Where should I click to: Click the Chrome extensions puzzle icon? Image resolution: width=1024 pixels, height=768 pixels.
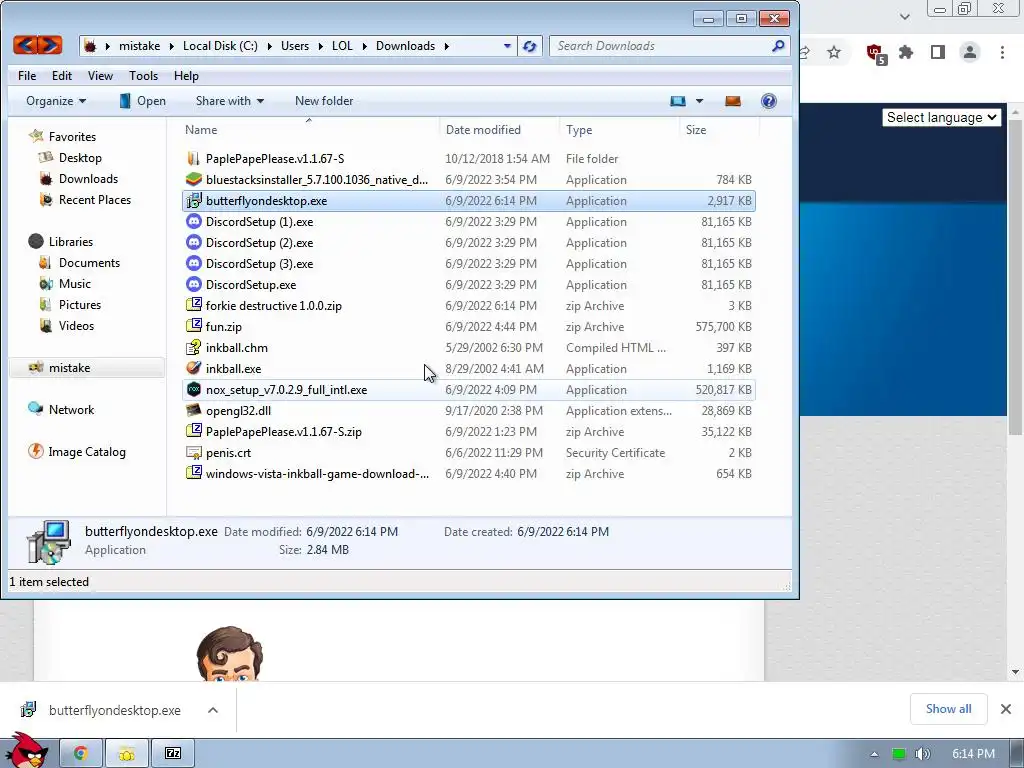click(x=906, y=52)
